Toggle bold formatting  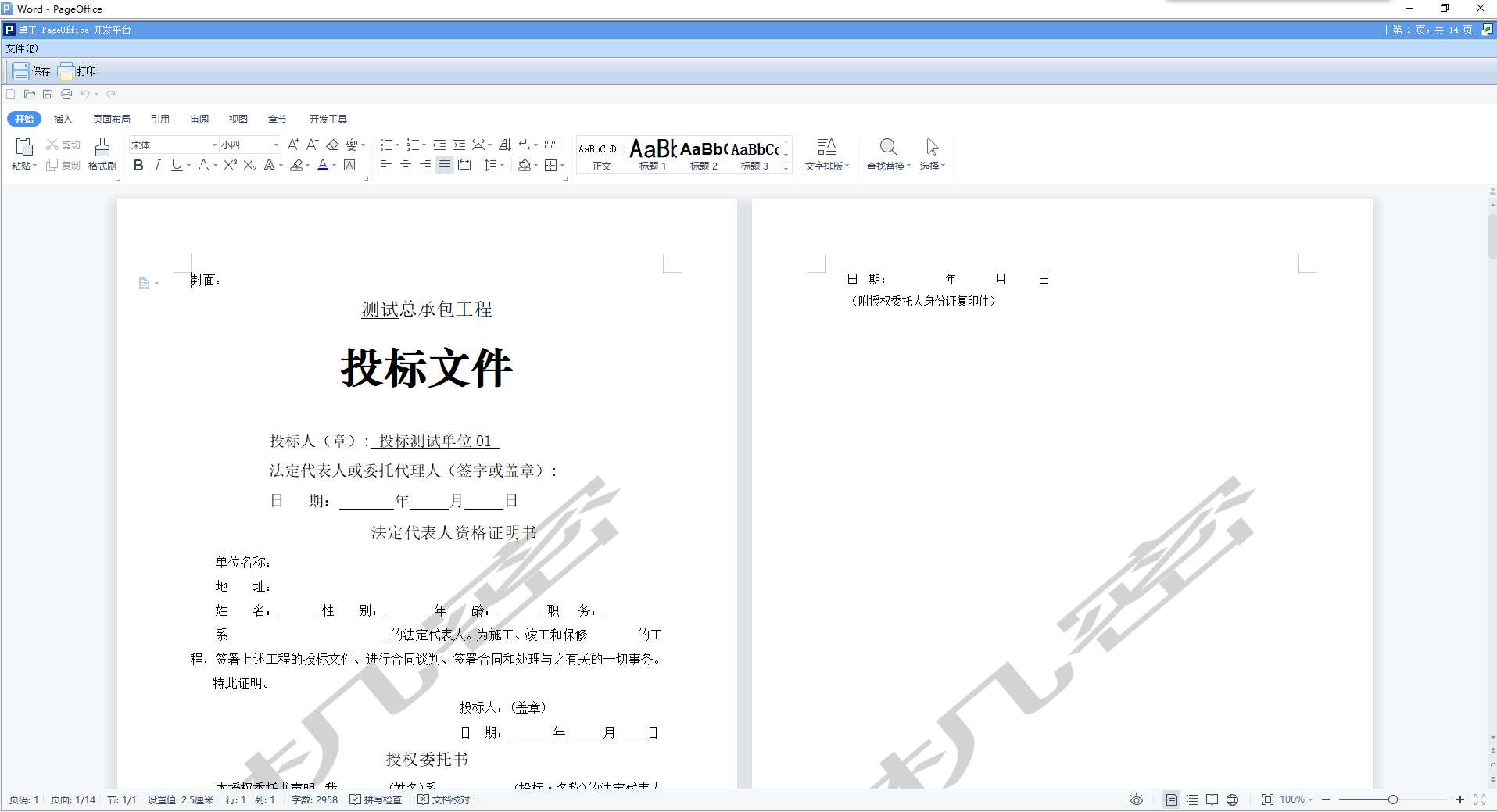click(x=138, y=165)
